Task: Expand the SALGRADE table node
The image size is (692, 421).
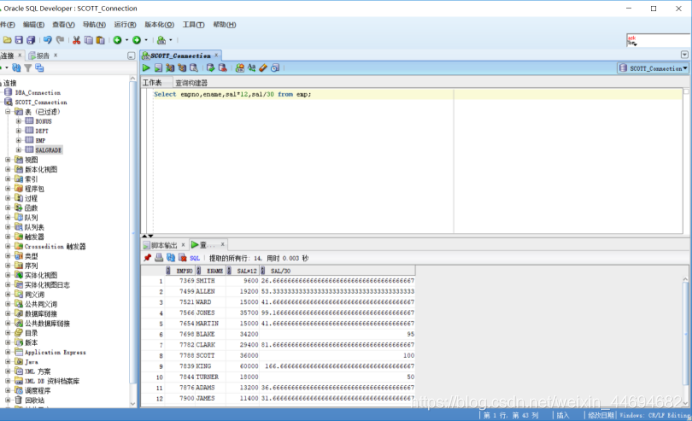Action: click(x=19, y=150)
